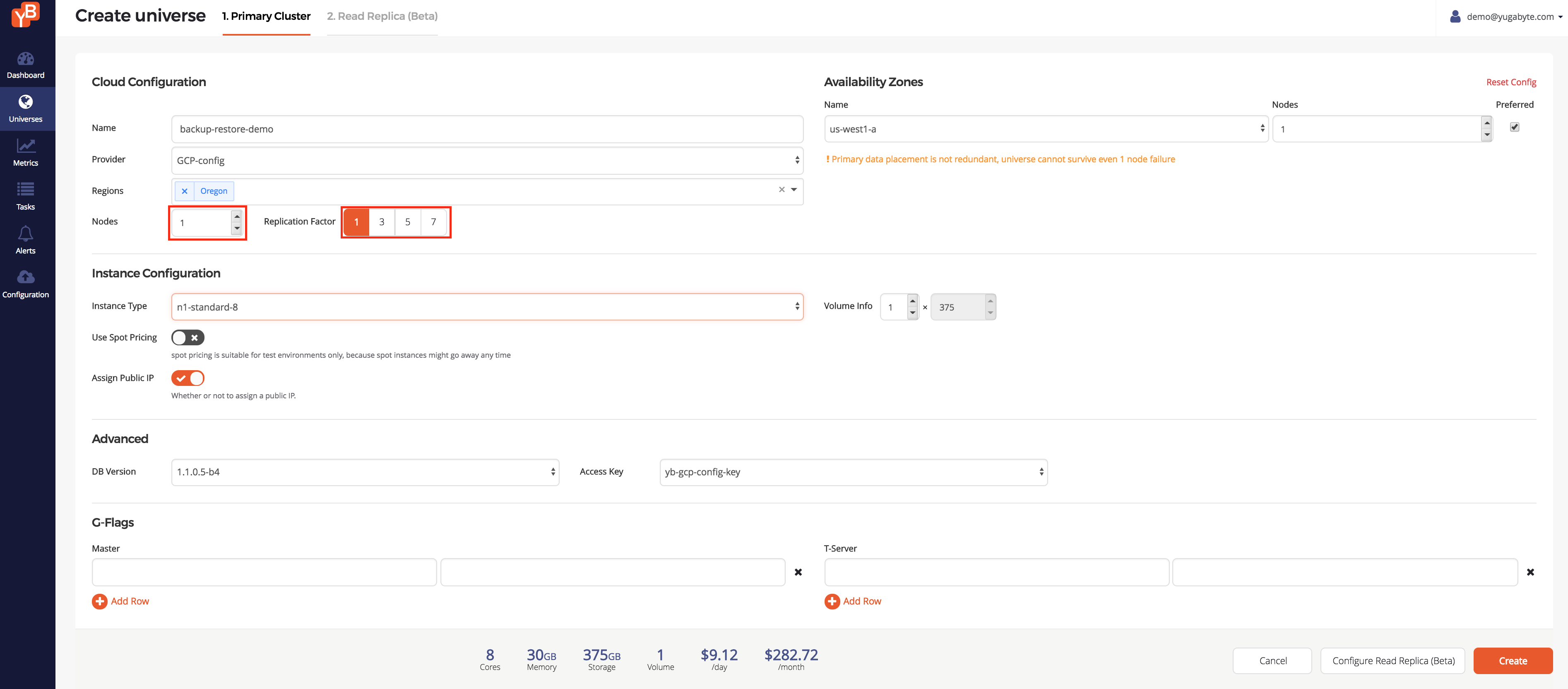This screenshot has height=689, width=1568.
Task: Click T-Server Add Row link text
Action: pos(862,601)
